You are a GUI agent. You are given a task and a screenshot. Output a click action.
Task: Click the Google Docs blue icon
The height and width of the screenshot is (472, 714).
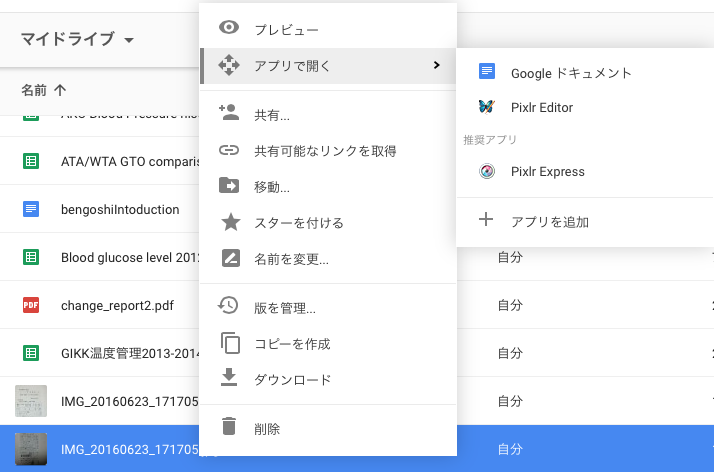point(487,71)
